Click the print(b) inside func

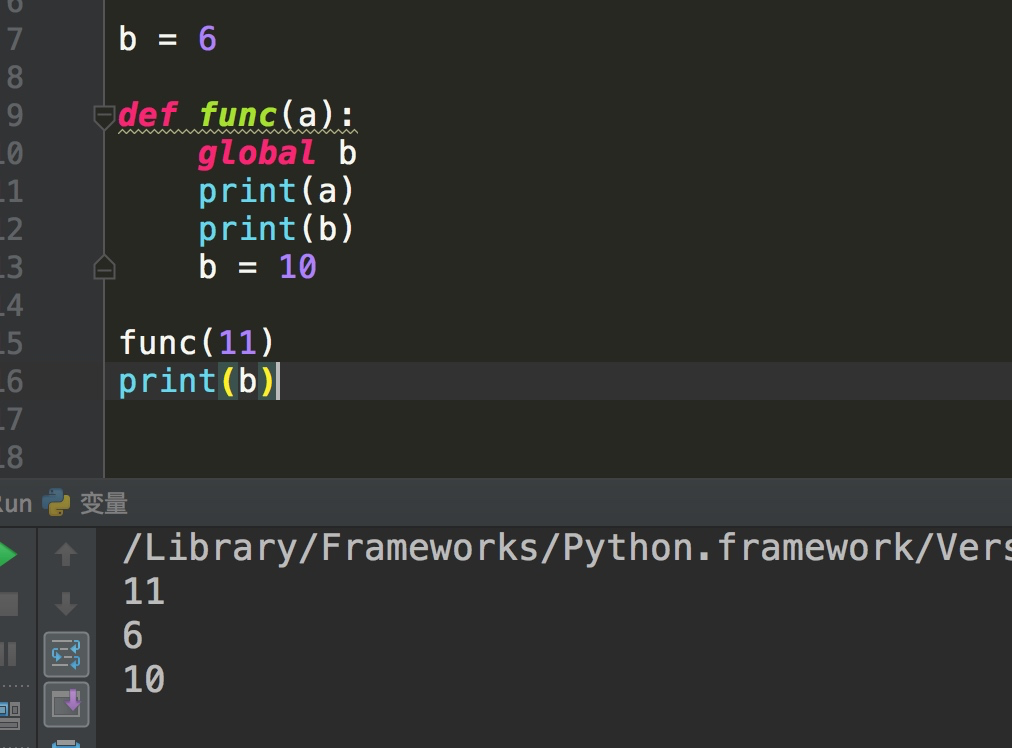point(276,229)
